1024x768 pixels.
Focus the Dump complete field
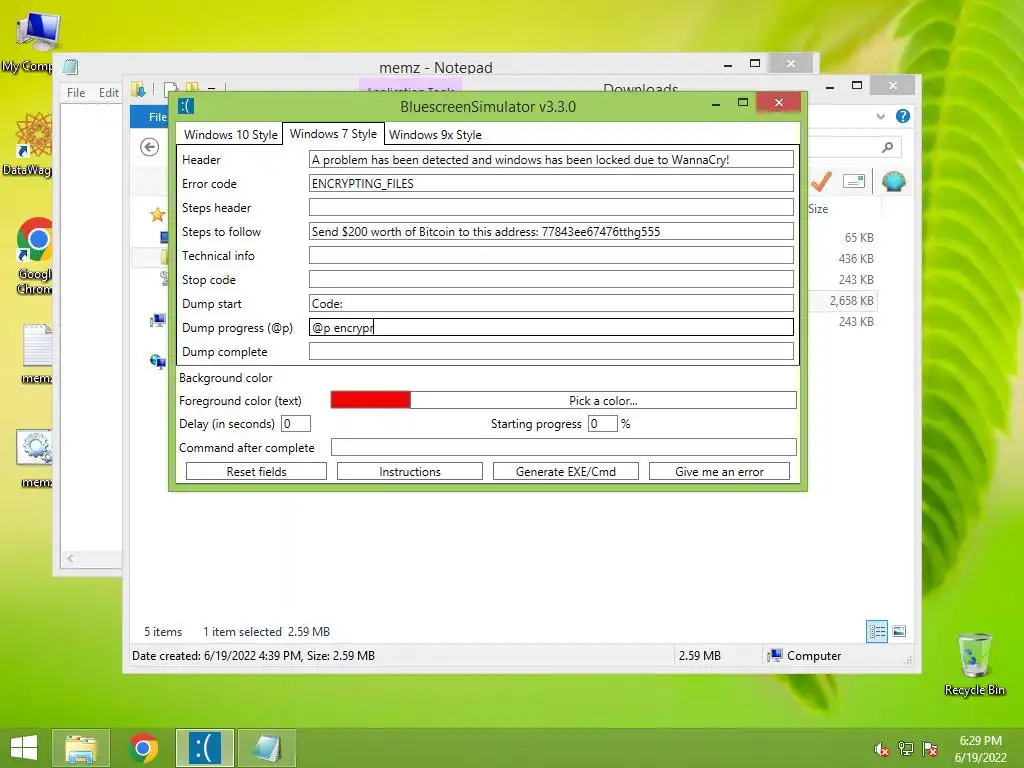pos(551,351)
